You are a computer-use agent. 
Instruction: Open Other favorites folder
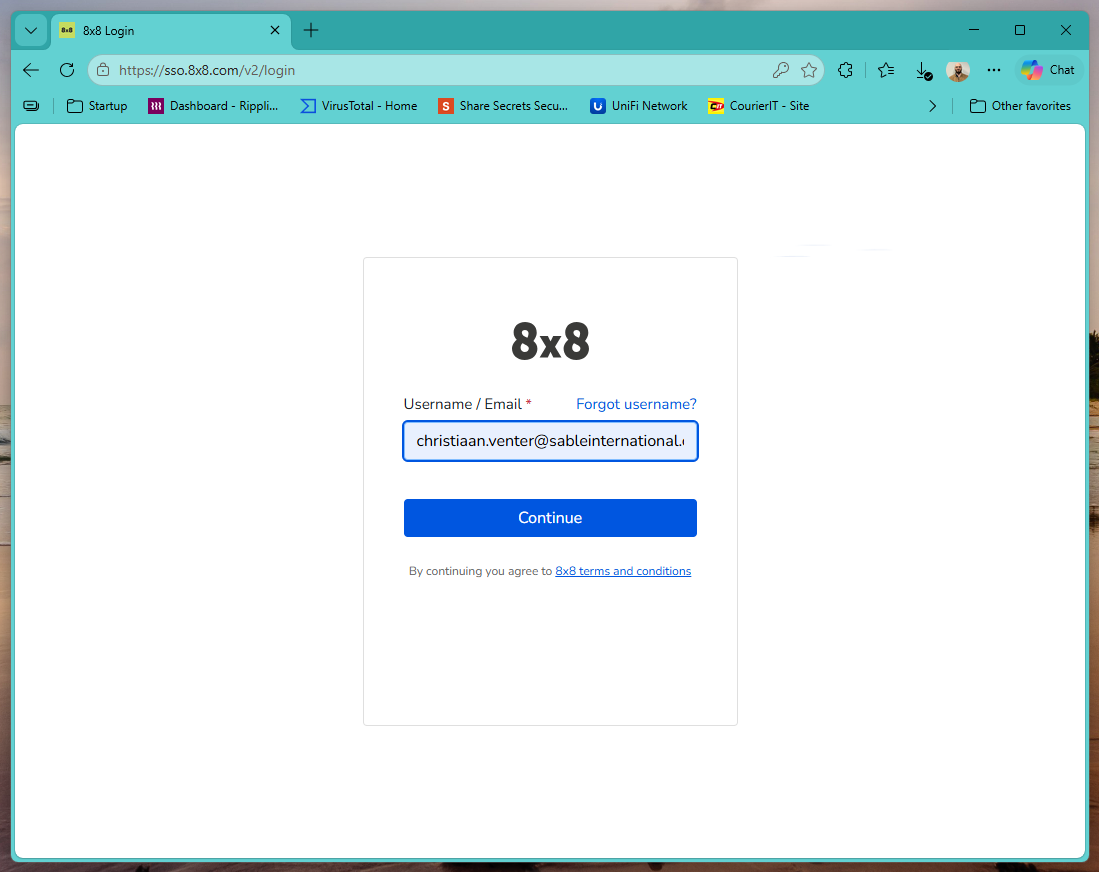click(1020, 106)
